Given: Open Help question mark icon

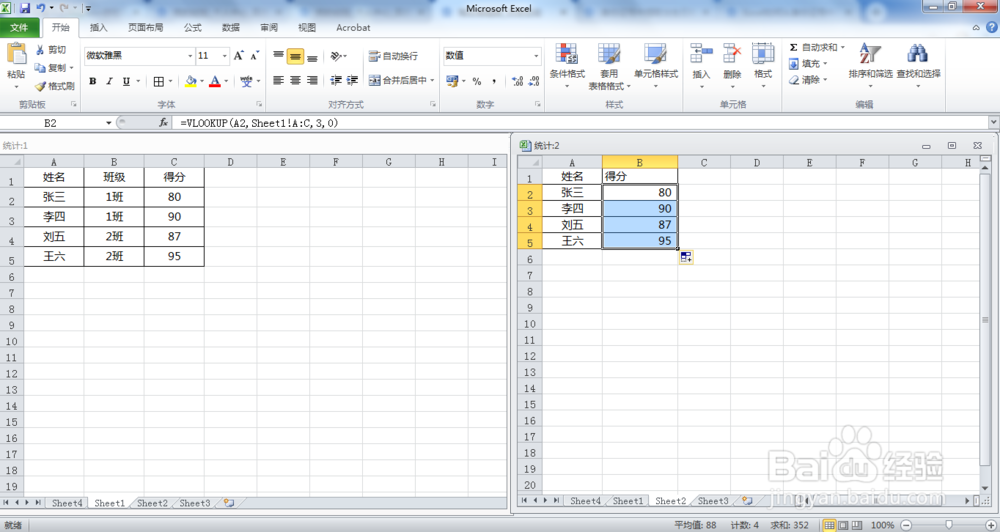Looking at the screenshot, I should click(x=992, y=27).
